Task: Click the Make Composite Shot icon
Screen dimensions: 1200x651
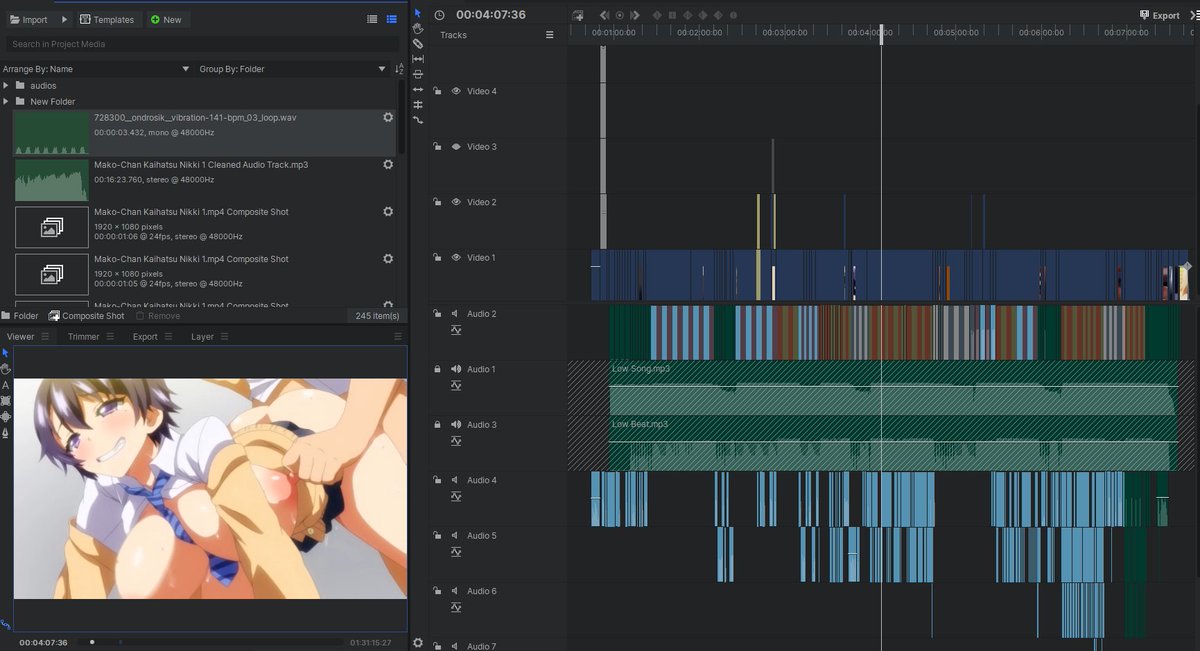Action: [x=578, y=15]
